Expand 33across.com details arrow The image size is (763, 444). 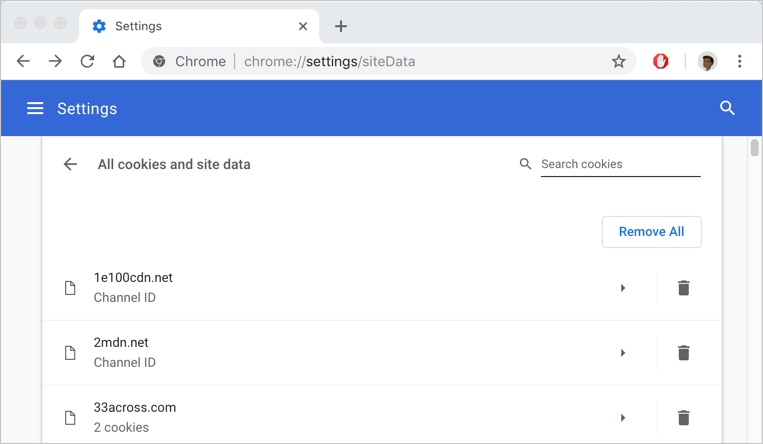point(623,418)
